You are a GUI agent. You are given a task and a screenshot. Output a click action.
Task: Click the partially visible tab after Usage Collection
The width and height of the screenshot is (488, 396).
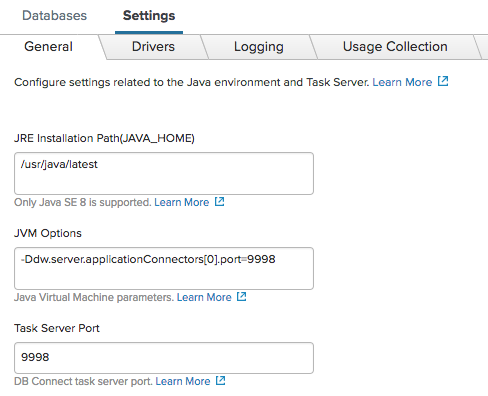point(483,47)
